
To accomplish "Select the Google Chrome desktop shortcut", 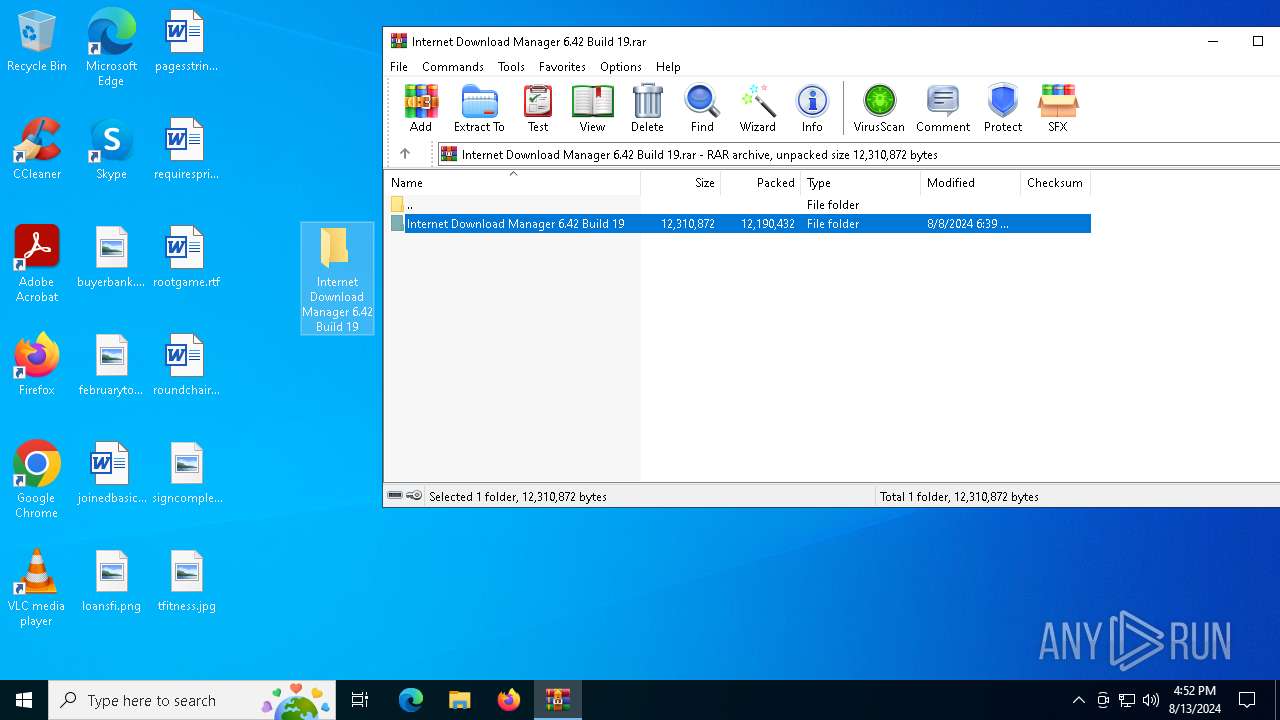I will (37, 480).
